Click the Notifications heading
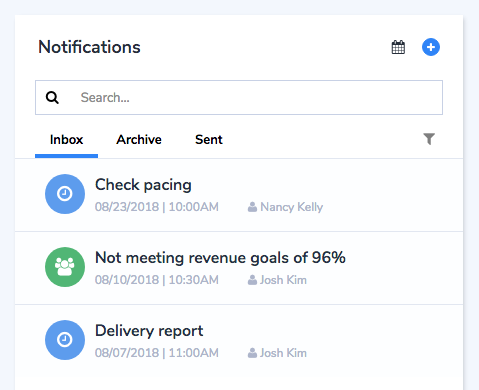 pyautogui.click(x=89, y=47)
